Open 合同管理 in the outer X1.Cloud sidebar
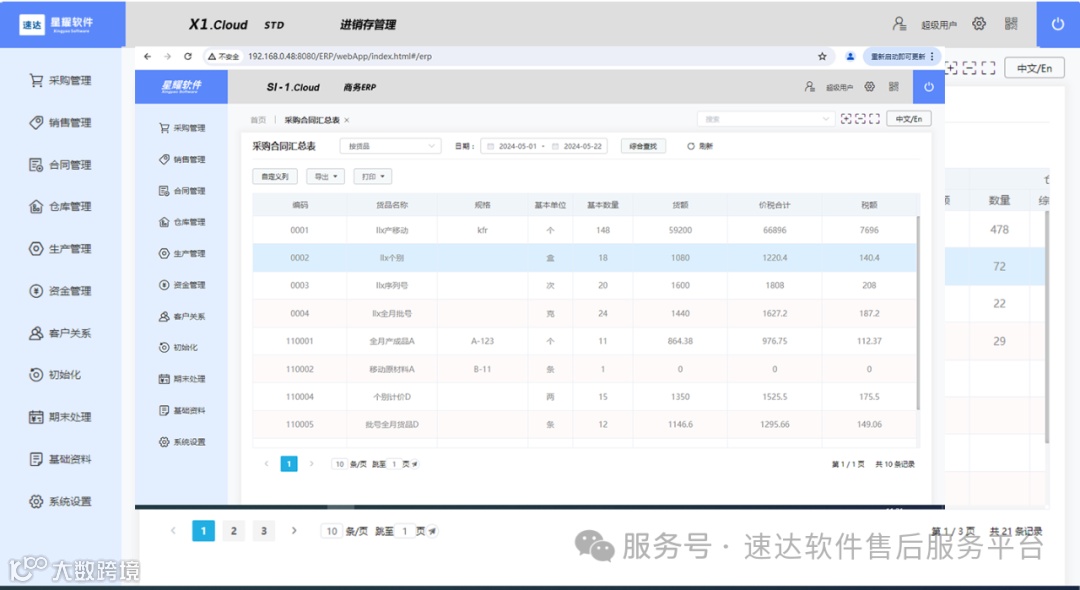This screenshot has width=1080, height=590. [61, 165]
